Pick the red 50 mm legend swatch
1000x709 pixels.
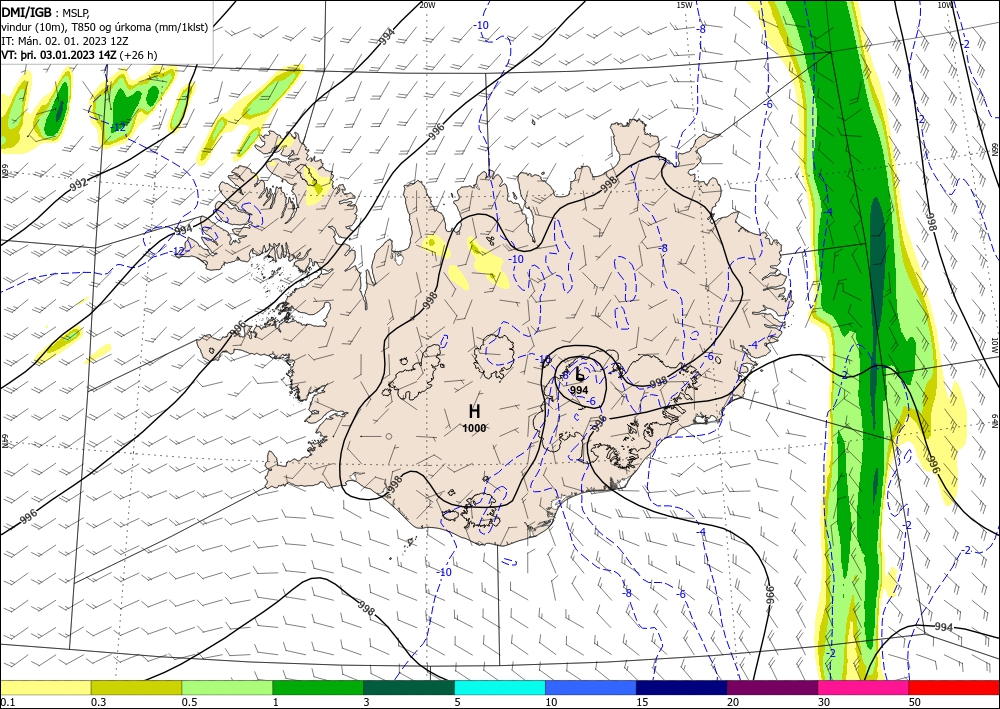click(x=954, y=687)
